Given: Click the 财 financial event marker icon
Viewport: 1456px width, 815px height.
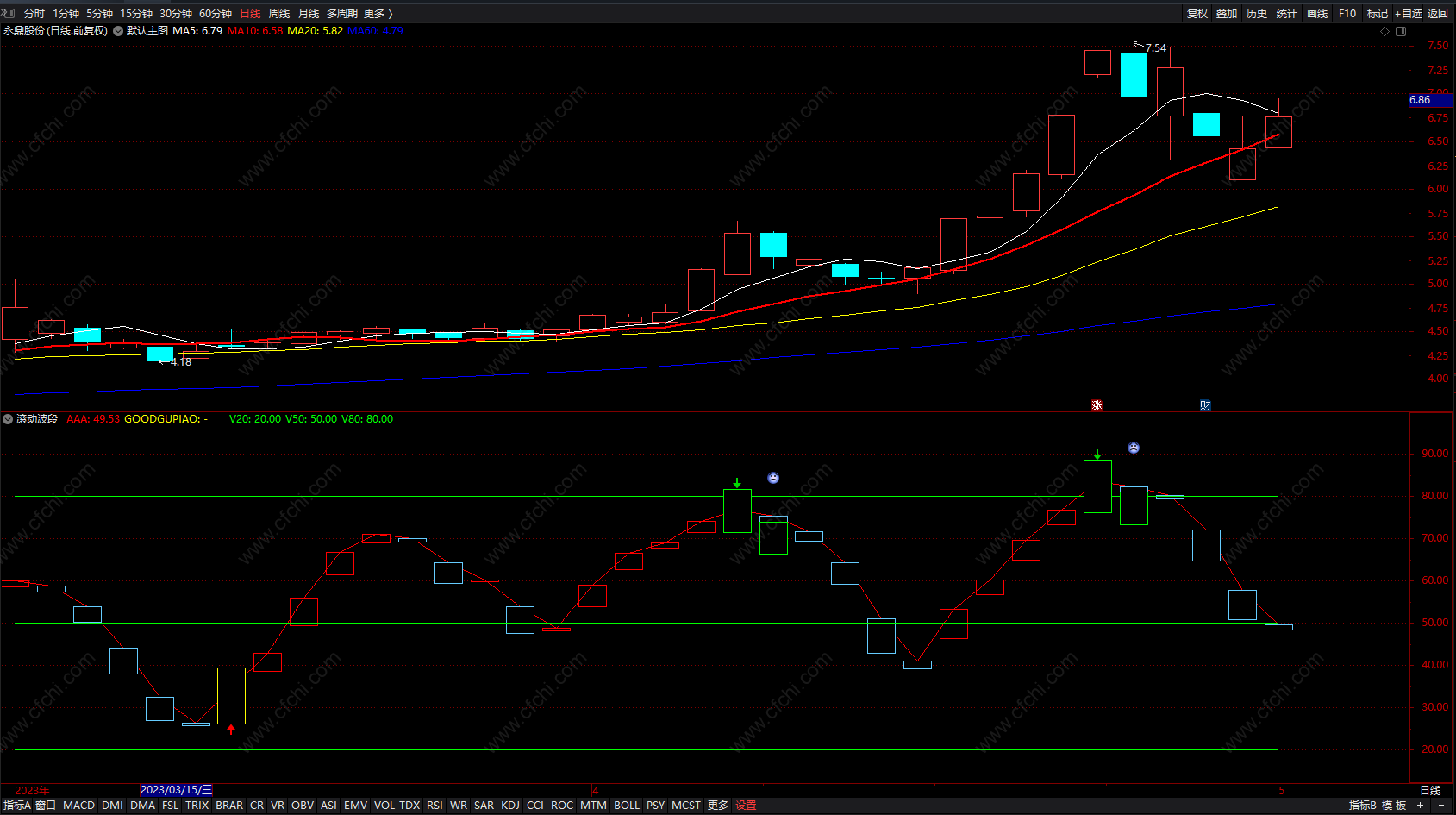Looking at the screenshot, I should click(1205, 404).
